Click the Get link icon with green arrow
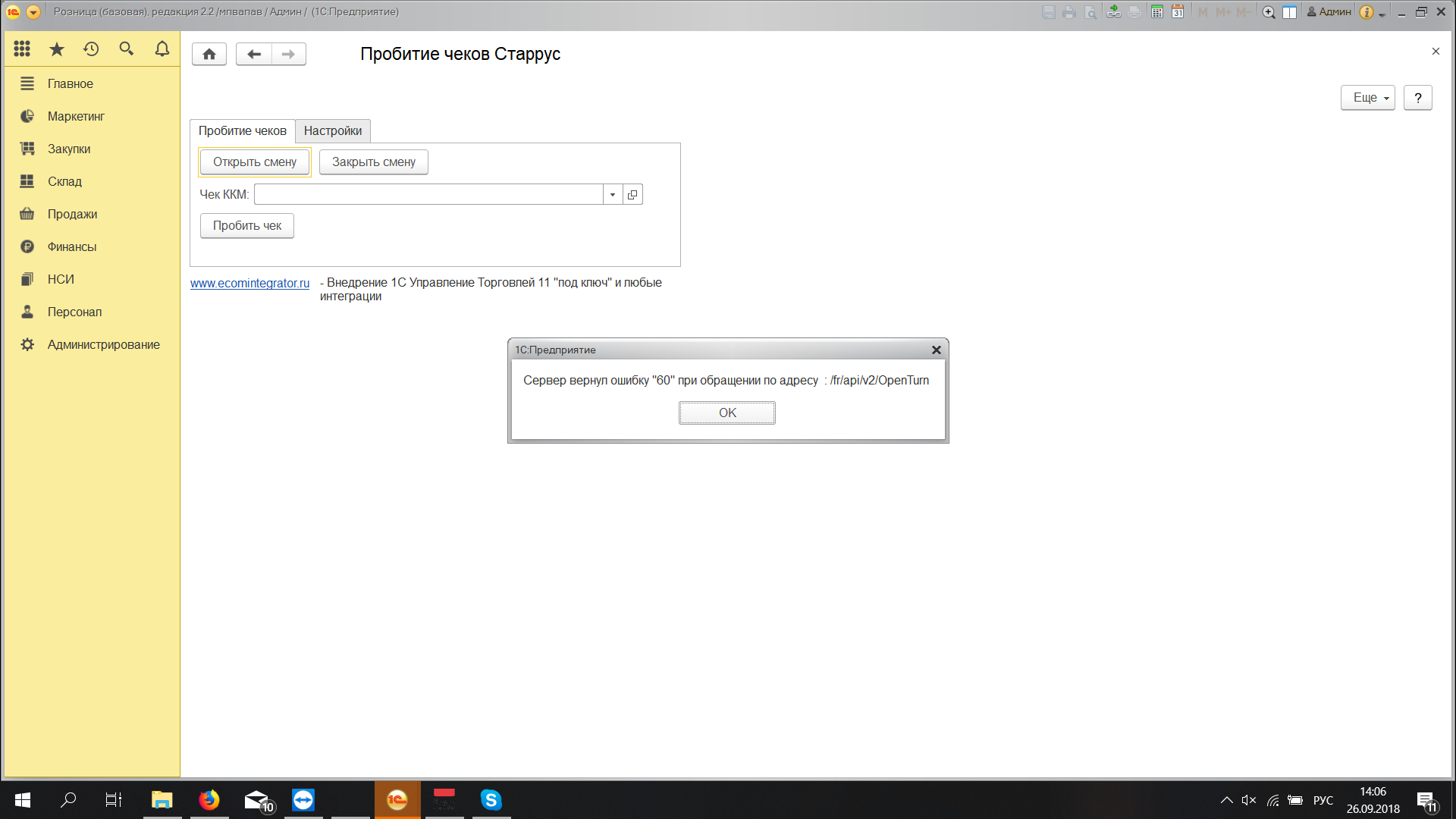1456x819 pixels. [1113, 12]
